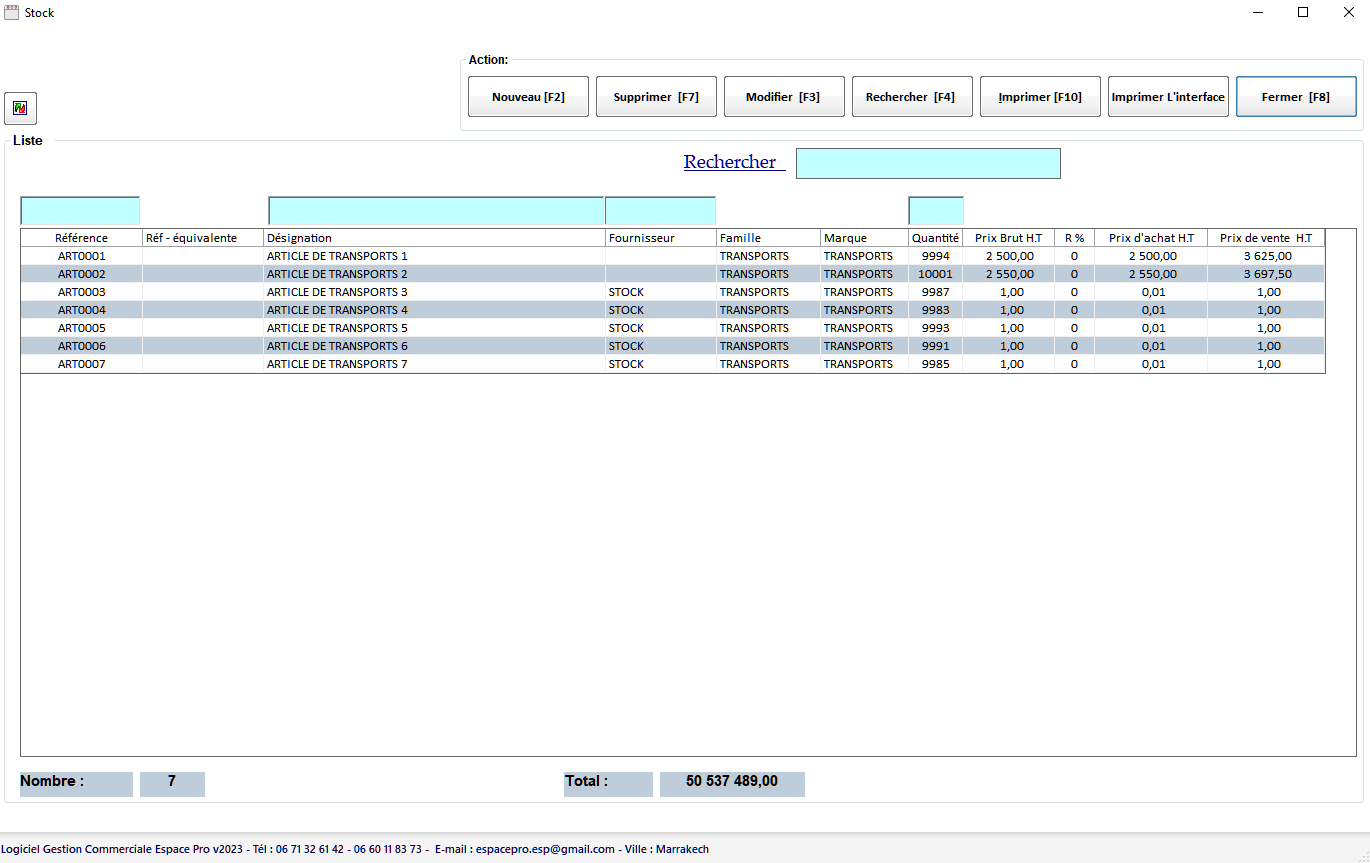Select the ARTICLE DE TRANSPORTS 6 row
The height and width of the screenshot is (863, 1370).
tap(673, 346)
